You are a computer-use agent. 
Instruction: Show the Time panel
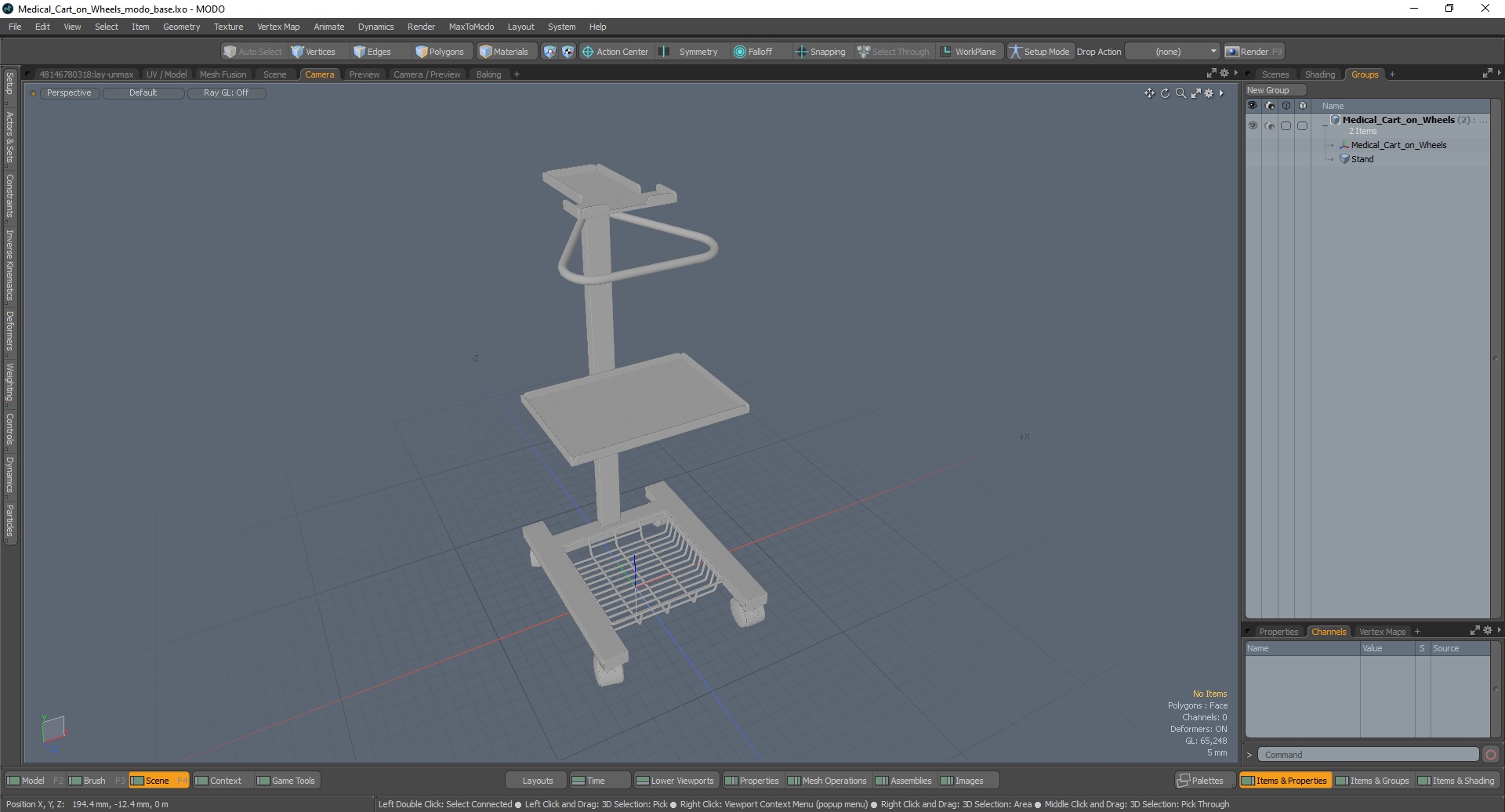599,781
